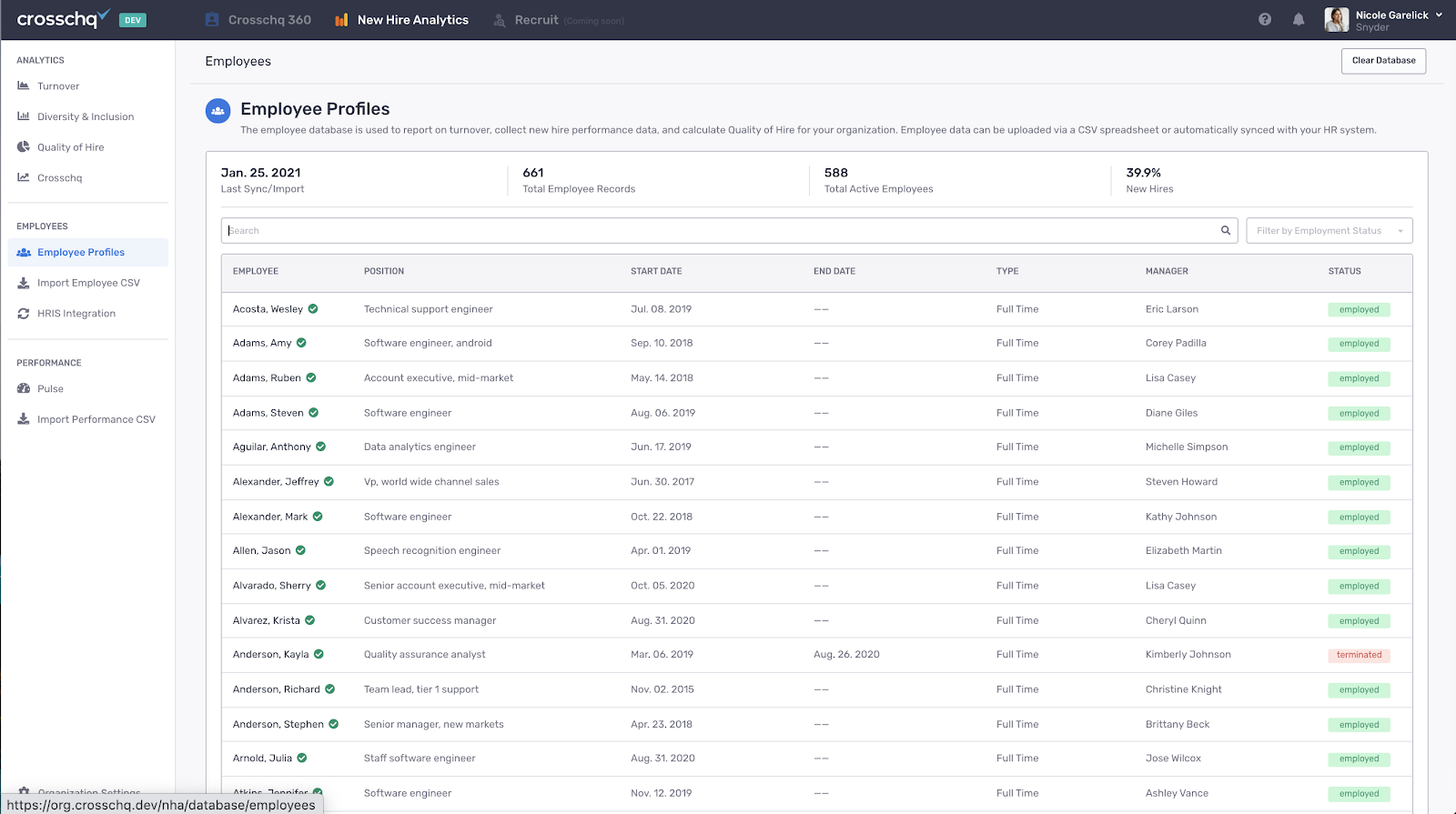Click the Turnover chart icon
The width and height of the screenshot is (1456, 814).
point(24,85)
